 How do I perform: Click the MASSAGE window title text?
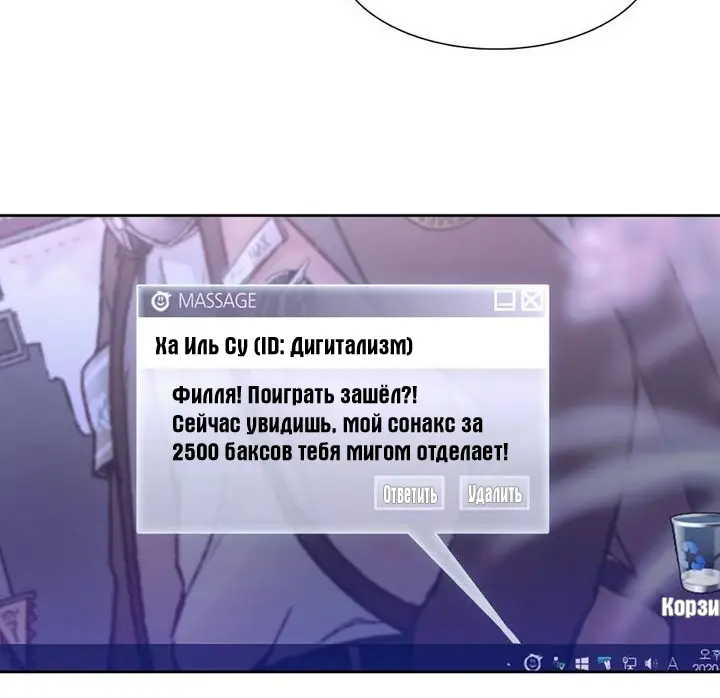pos(217,301)
